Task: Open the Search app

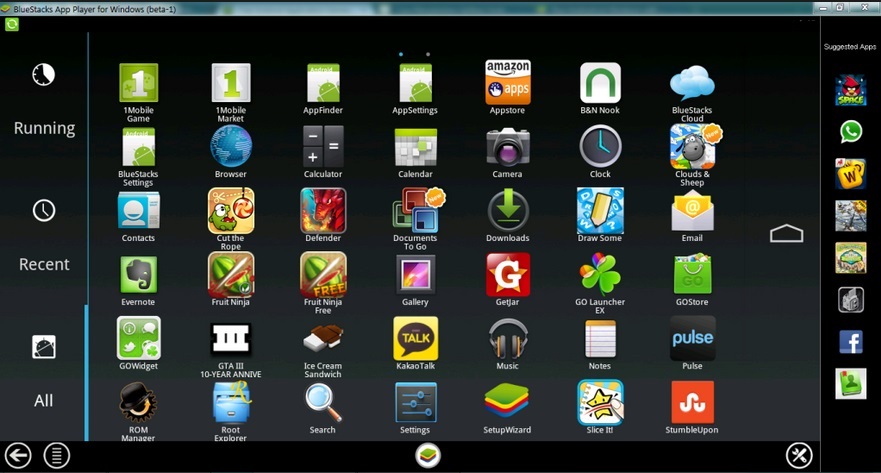Action: 323,402
